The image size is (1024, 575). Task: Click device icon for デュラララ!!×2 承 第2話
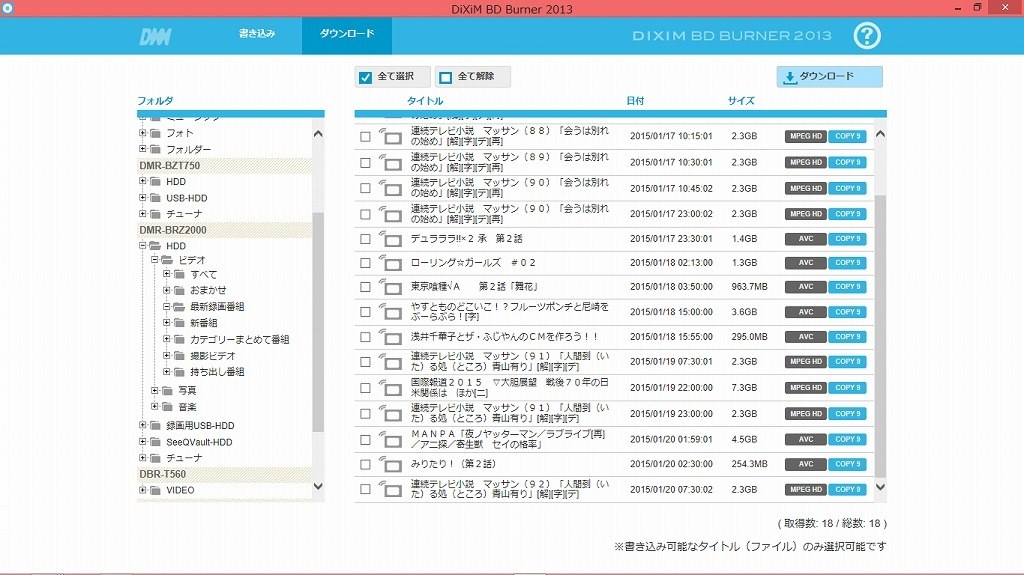390,239
